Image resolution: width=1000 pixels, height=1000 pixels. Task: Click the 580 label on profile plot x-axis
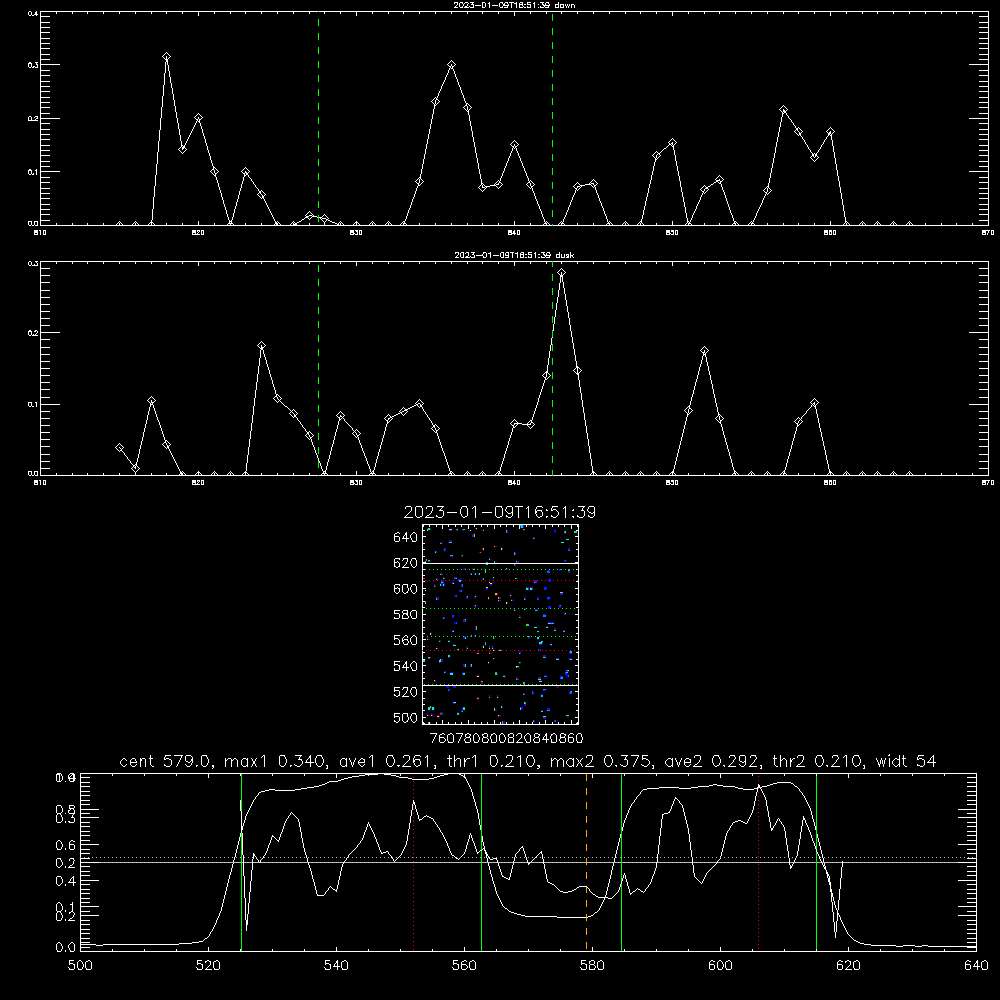(x=592, y=966)
